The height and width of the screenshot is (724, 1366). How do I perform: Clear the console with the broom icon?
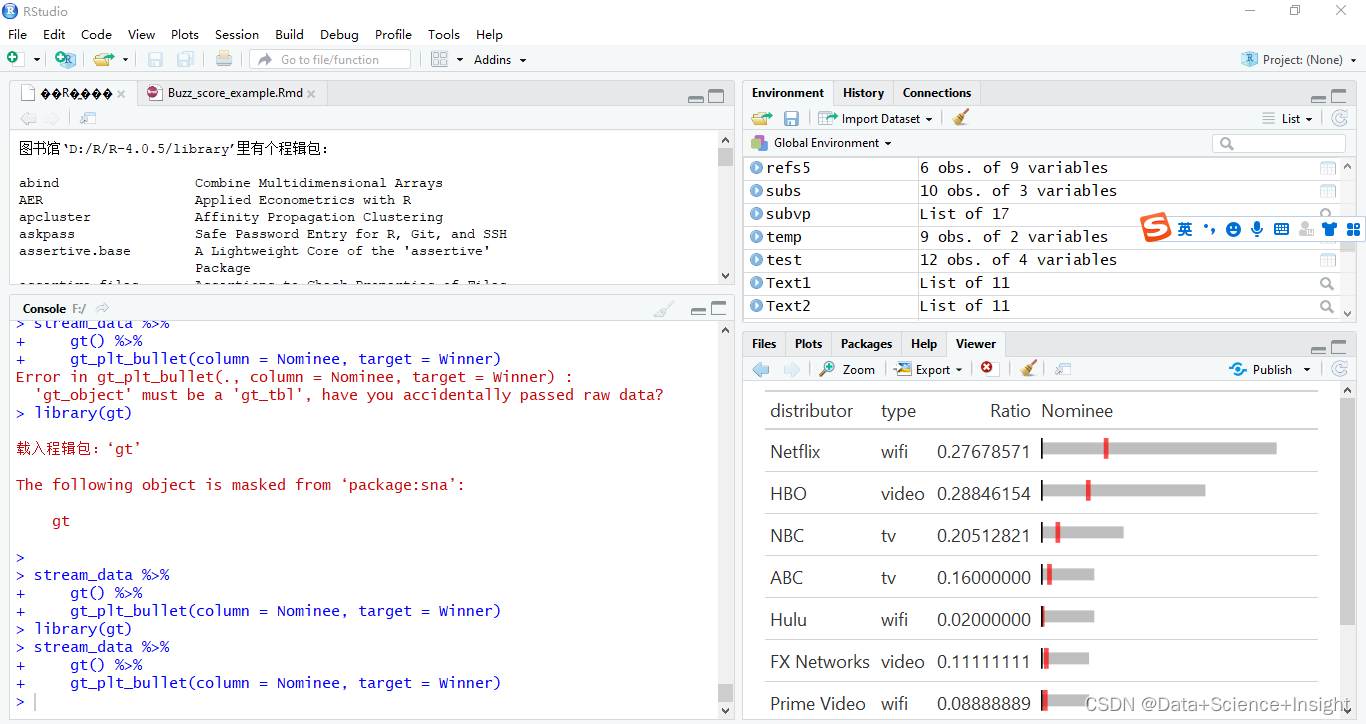click(x=663, y=309)
